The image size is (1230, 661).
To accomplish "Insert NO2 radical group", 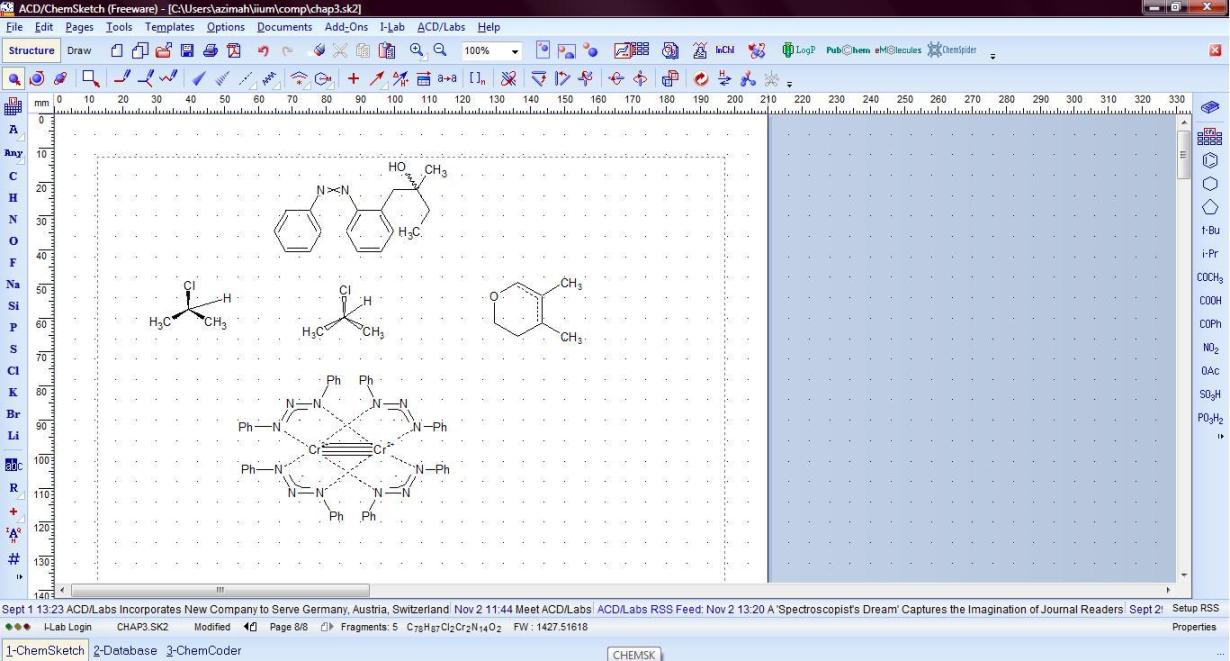I will coord(1209,348).
